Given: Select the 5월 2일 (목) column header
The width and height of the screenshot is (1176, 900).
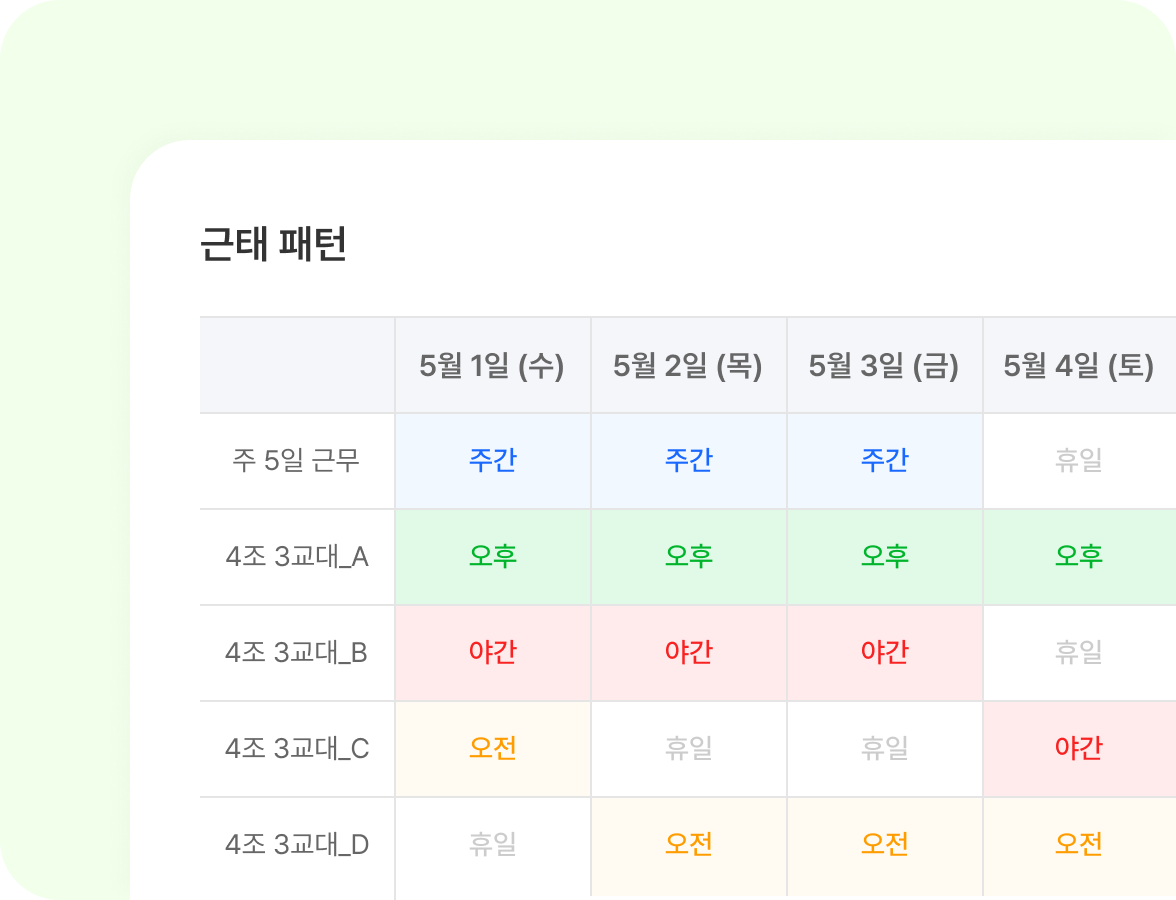Looking at the screenshot, I should (x=688, y=366).
